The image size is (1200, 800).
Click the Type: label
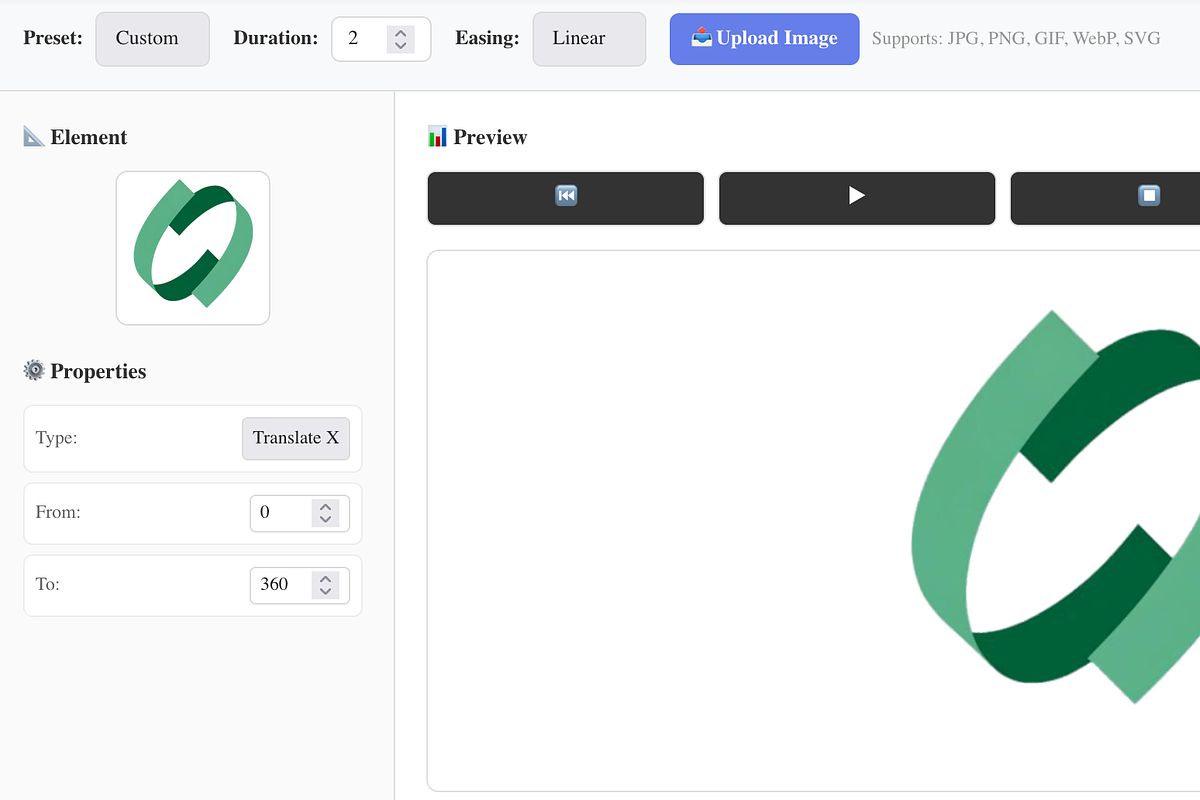click(56, 438)
